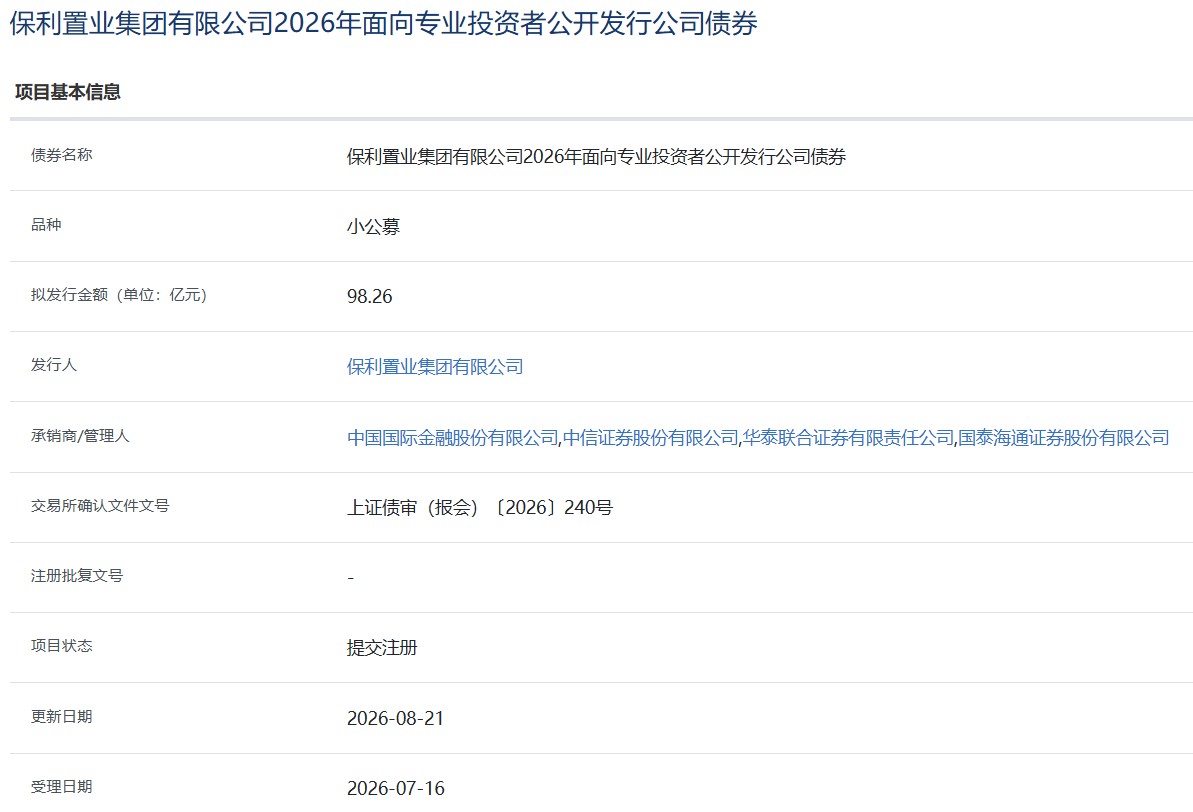Click the 品种 field label

pyautogui.click(x=46, y=225)
